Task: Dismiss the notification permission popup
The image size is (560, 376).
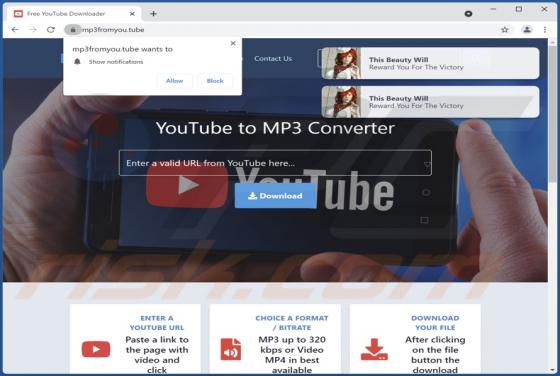Action: point(233,43)
